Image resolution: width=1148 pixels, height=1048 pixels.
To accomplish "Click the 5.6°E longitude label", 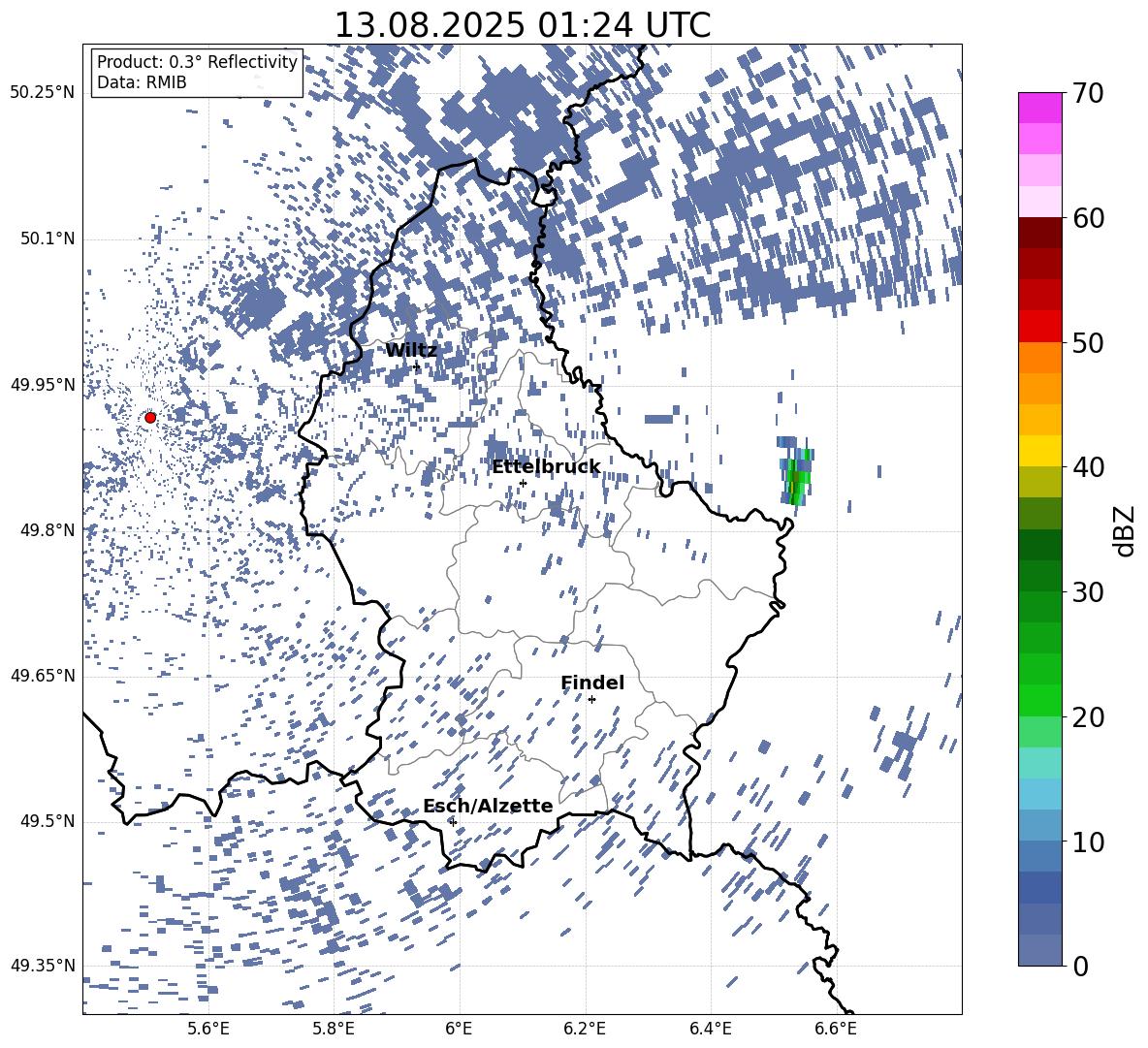I will [208, 1029].
